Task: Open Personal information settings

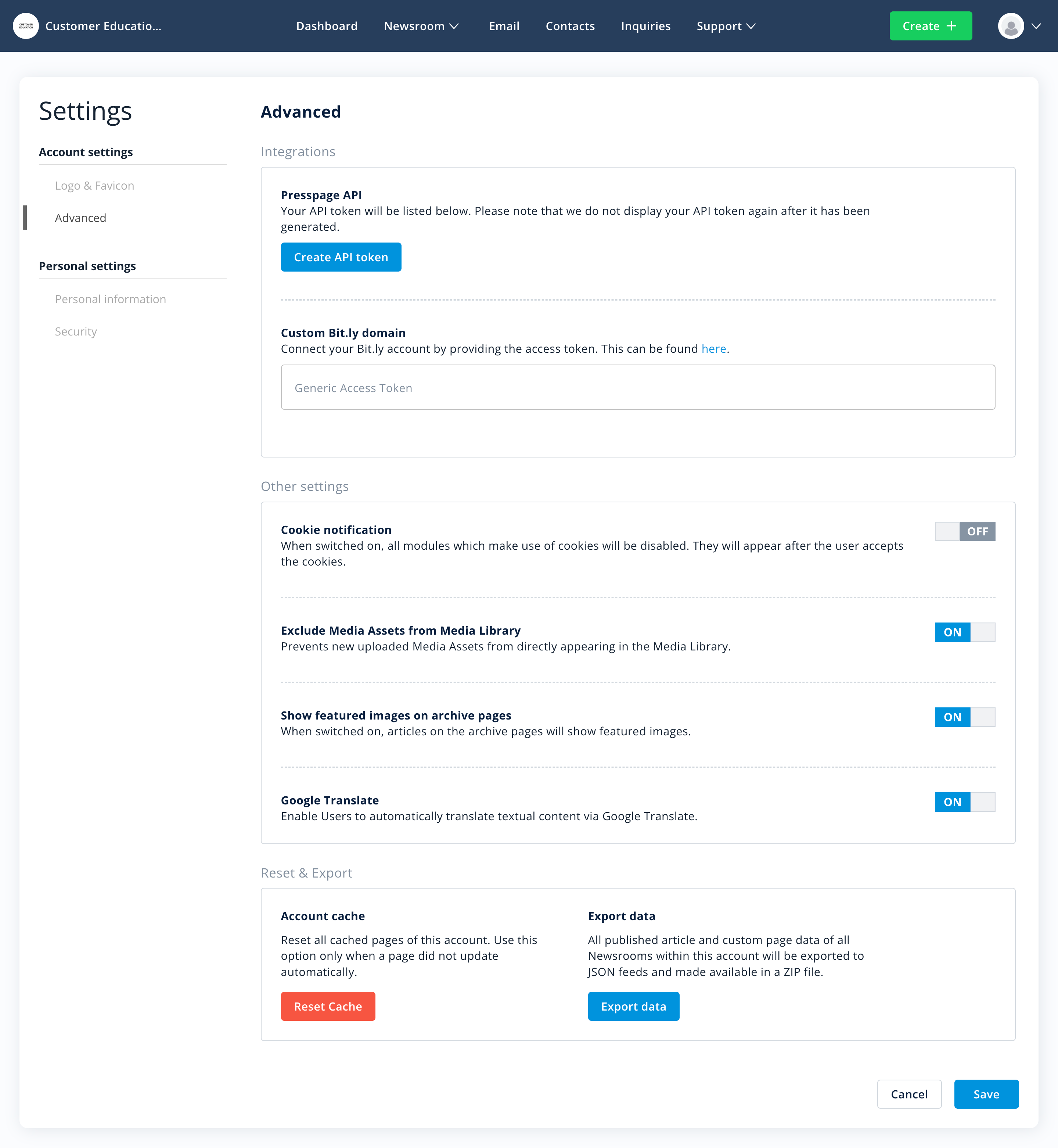Action: [111, 298]
